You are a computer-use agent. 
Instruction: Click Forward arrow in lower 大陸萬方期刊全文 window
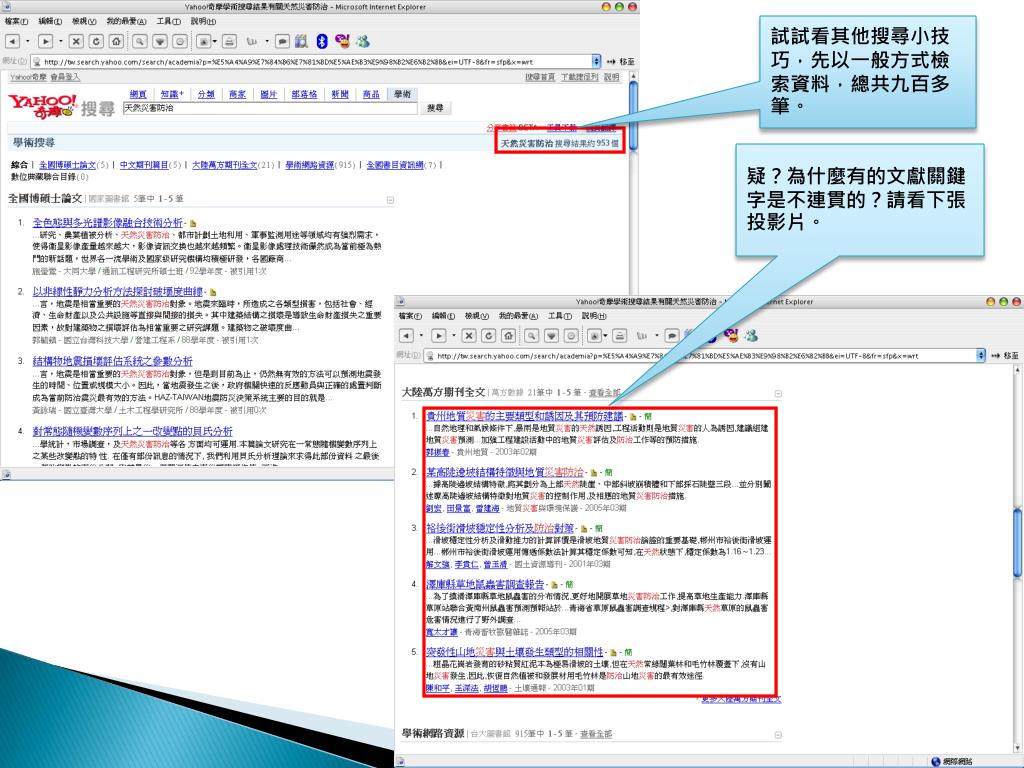[439, 336]
